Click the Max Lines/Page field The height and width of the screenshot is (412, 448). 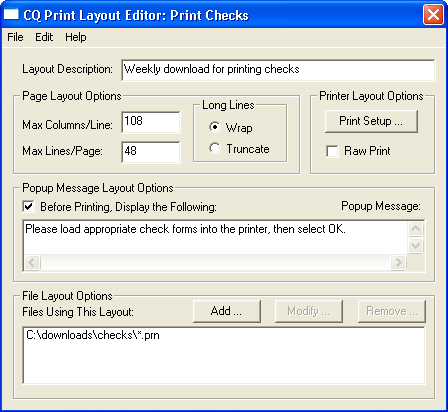point(151,152)
